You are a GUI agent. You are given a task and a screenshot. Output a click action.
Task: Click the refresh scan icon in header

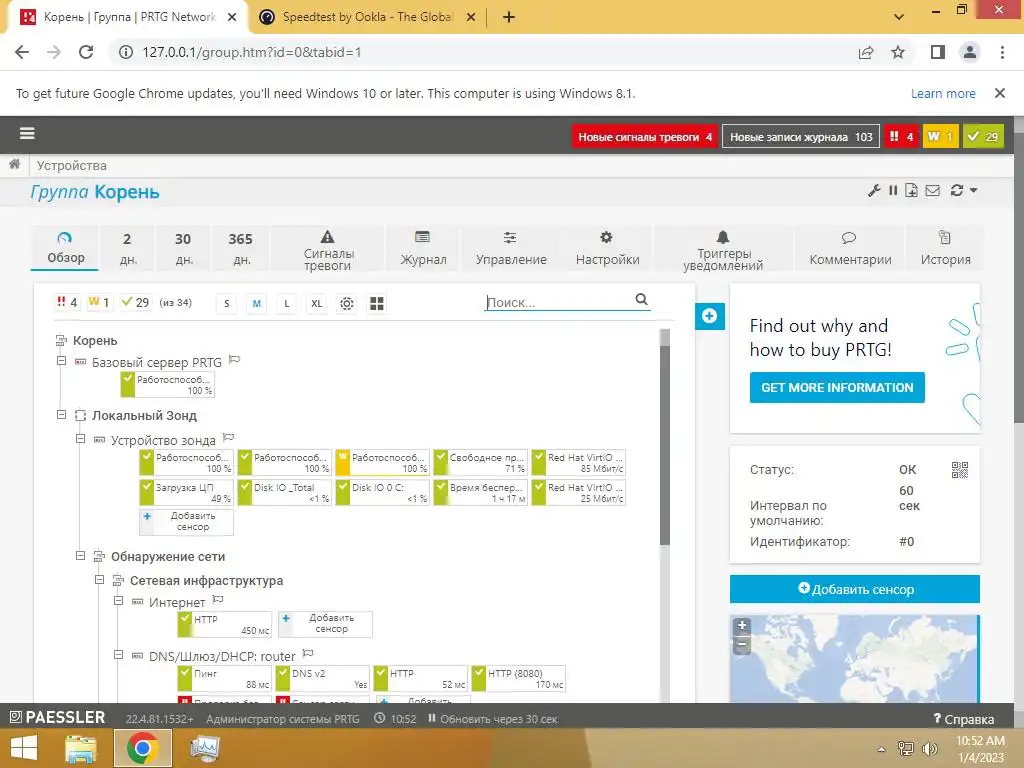[x=957, y=191]
